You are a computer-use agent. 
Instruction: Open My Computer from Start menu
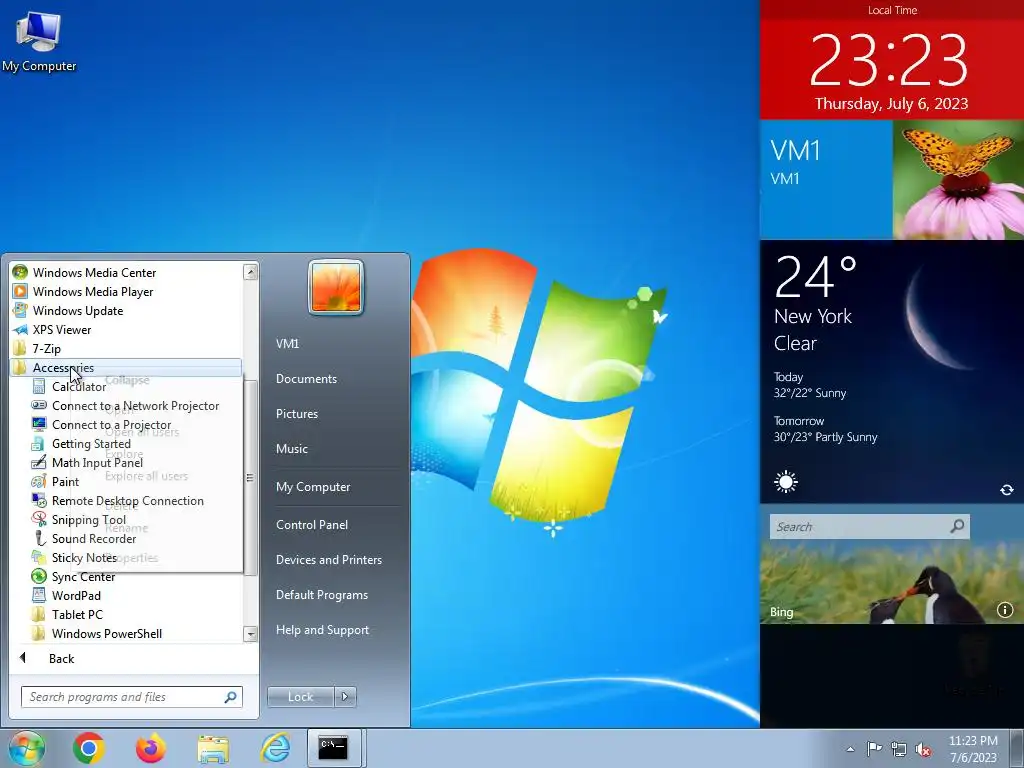pyautogui.click(x=313, y=487)
